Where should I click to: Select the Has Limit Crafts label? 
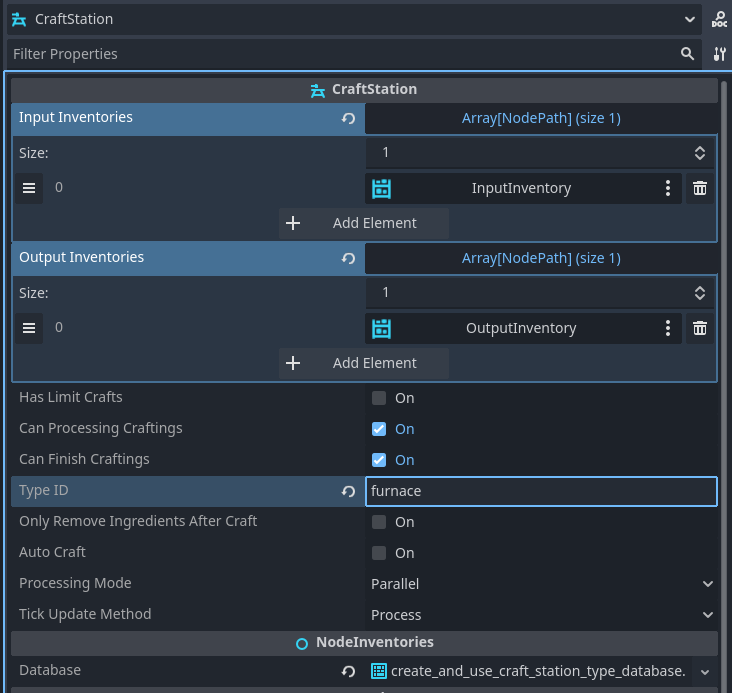point(70,397)
